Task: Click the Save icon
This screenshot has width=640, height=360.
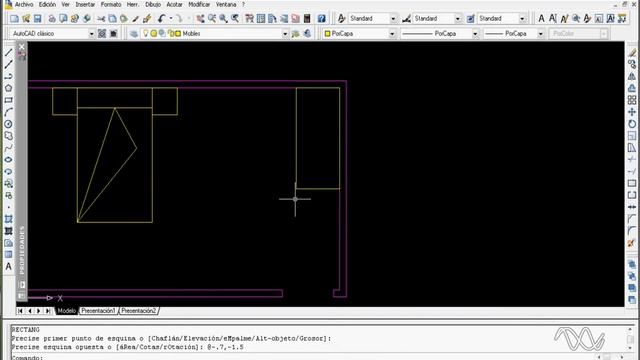Action: [x=38, y=18]
